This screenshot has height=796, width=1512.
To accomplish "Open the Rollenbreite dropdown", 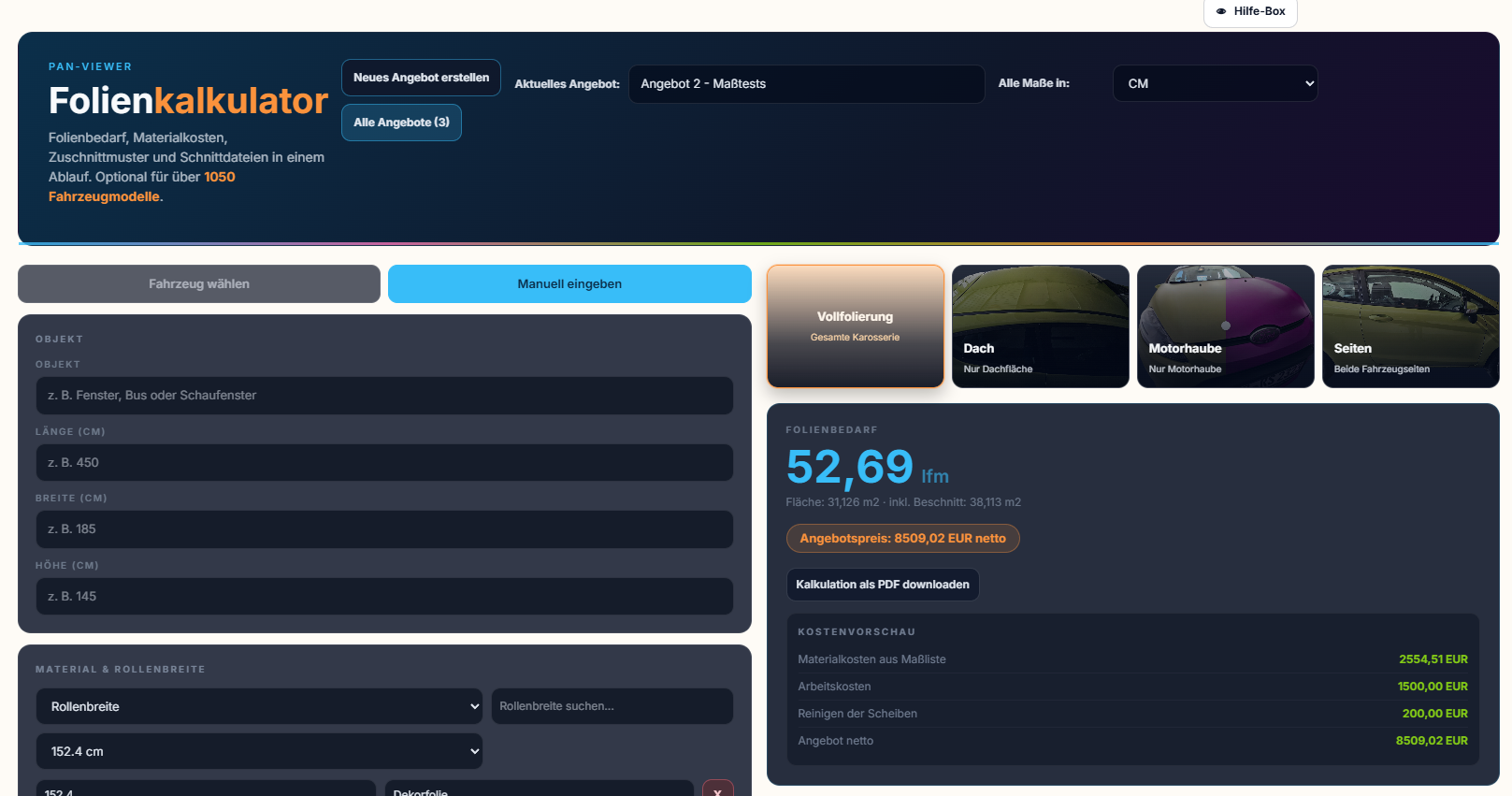I will (259, 706).
